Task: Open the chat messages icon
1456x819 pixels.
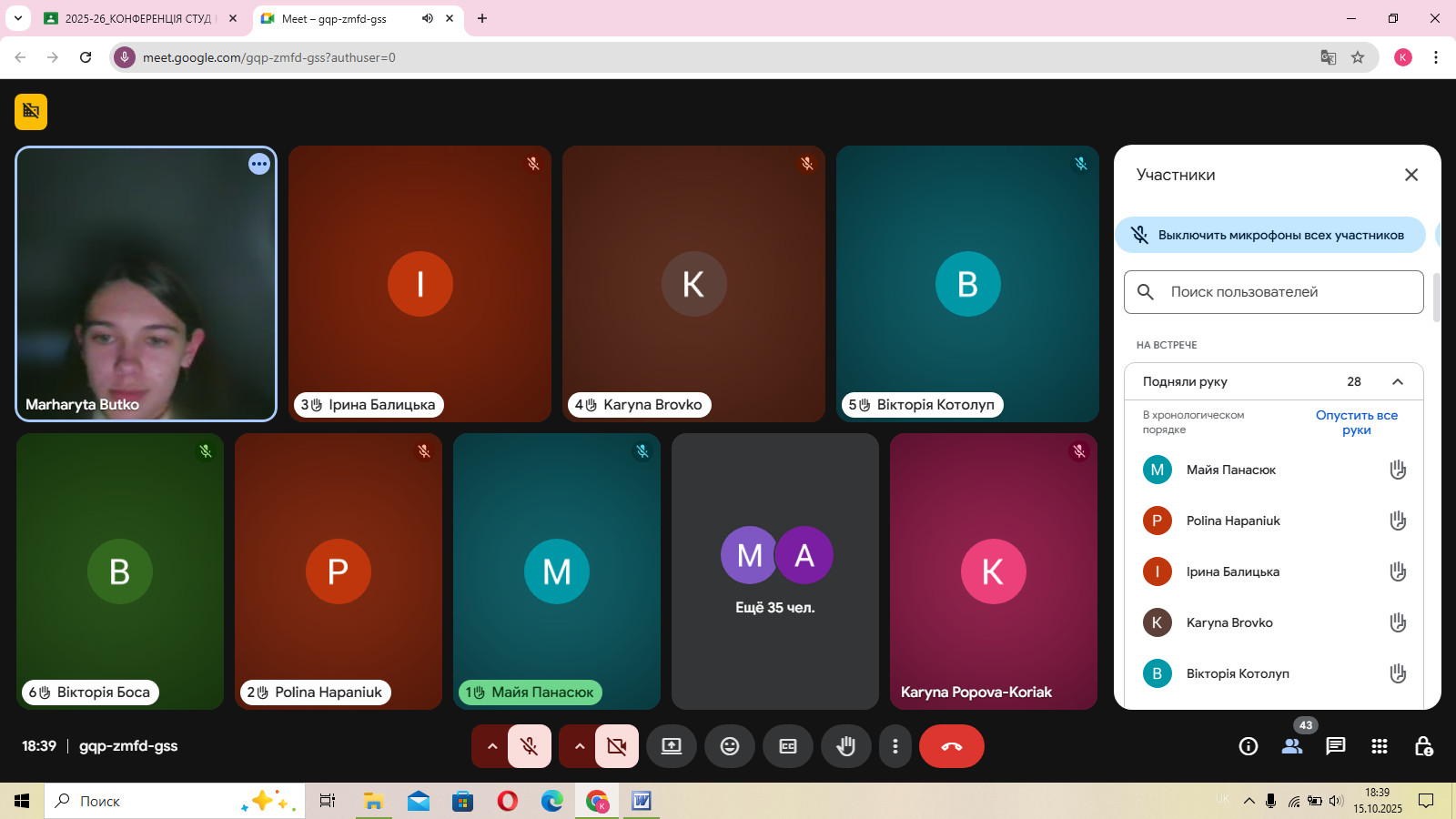Action: coord(1335,746)
